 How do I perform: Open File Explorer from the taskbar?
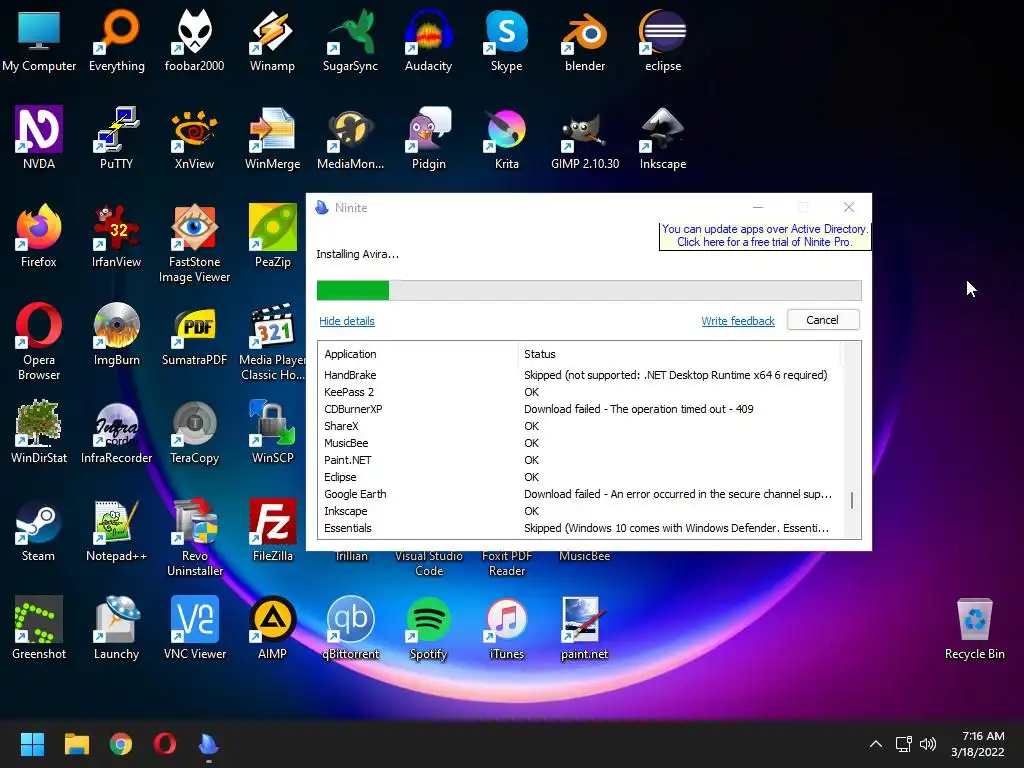tap(76, 744)
